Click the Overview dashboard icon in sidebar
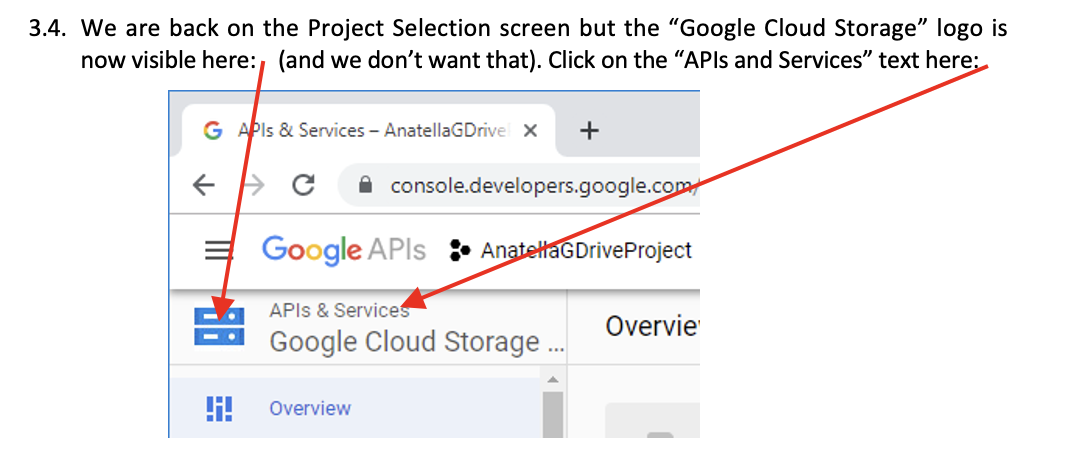 219,408
